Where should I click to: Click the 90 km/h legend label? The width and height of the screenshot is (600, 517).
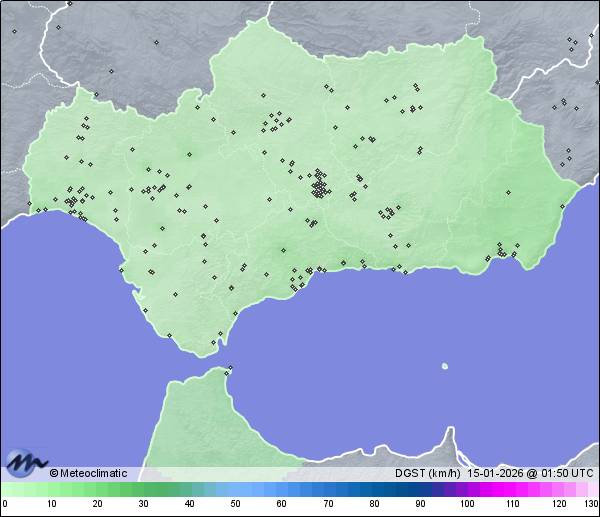point(420,504)
